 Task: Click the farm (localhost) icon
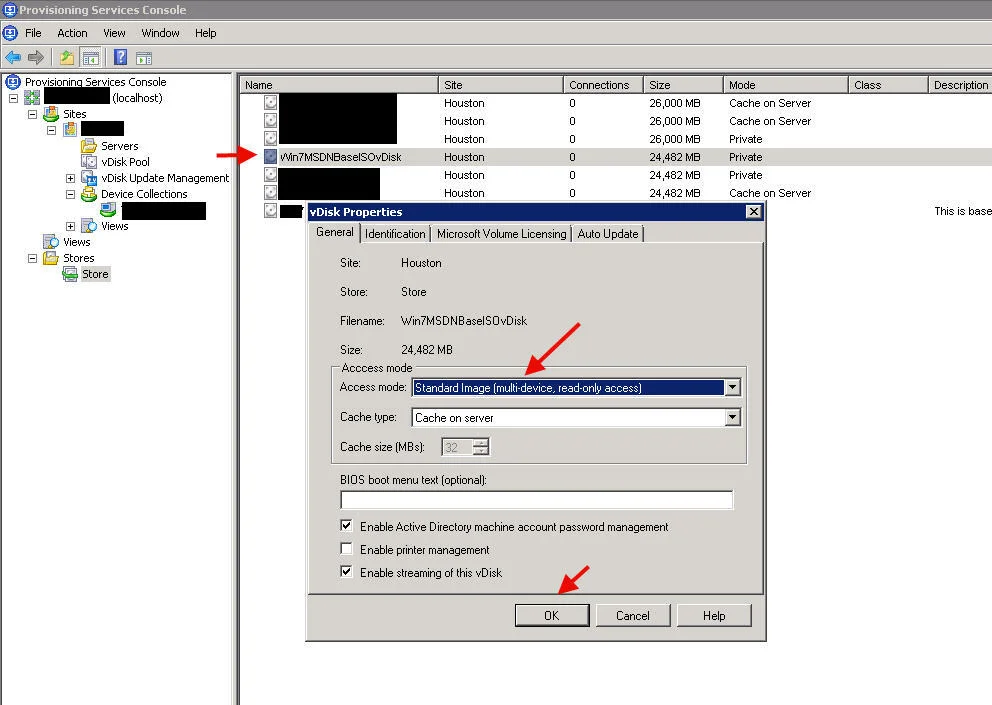point(32,98)
